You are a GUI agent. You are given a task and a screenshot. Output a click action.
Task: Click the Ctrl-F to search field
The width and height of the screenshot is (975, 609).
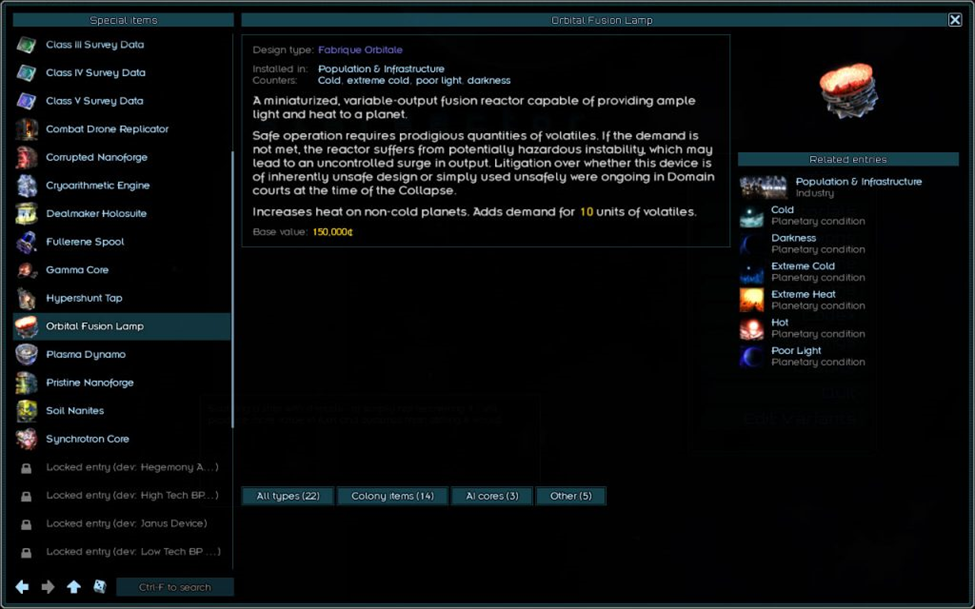coord(175,587)
